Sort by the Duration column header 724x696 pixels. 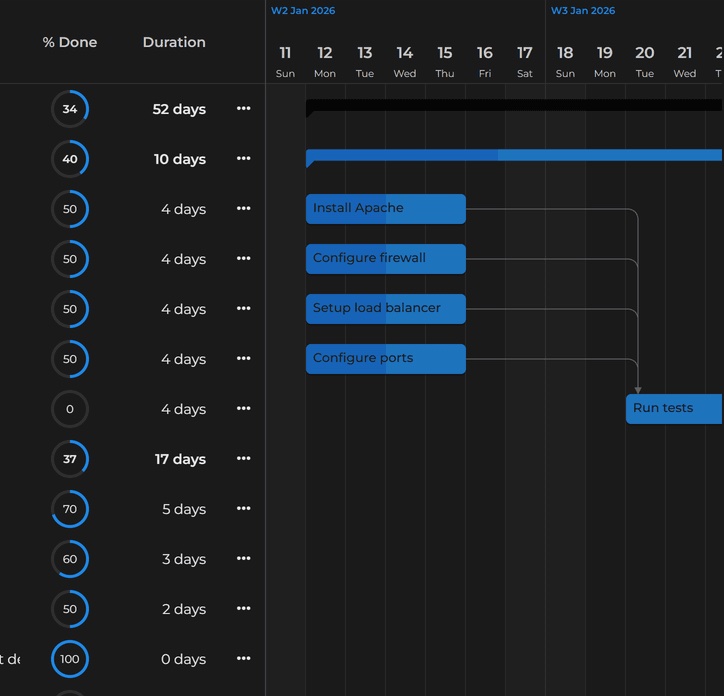(174, 42)
